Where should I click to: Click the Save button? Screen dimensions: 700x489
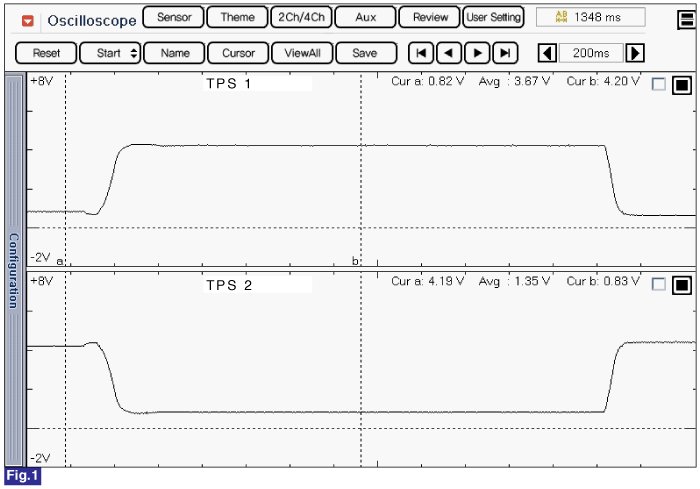365,53
